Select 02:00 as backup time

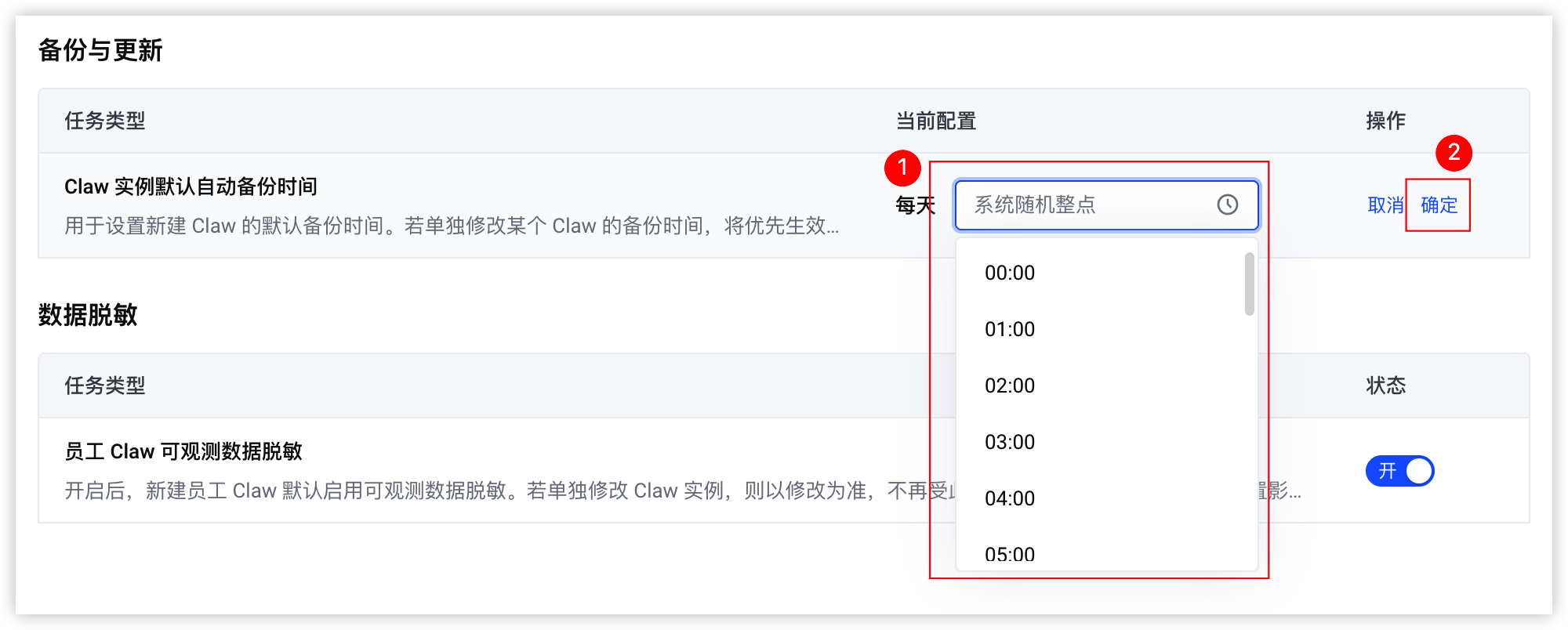click(x=1010, y=386)
